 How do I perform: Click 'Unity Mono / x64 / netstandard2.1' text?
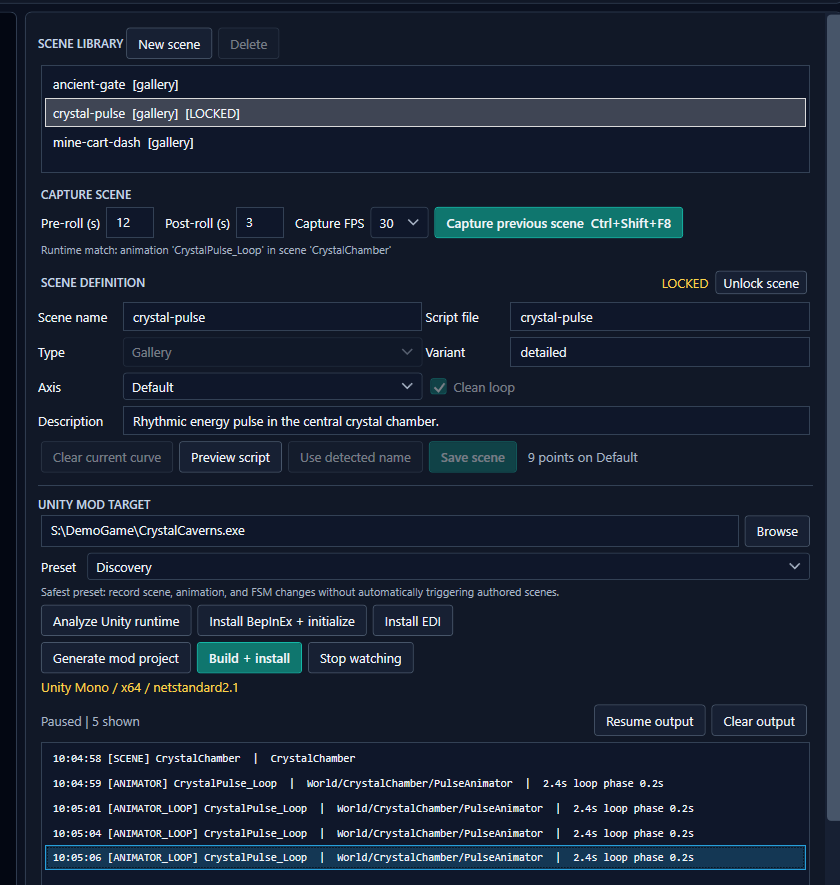pos(139,687)
